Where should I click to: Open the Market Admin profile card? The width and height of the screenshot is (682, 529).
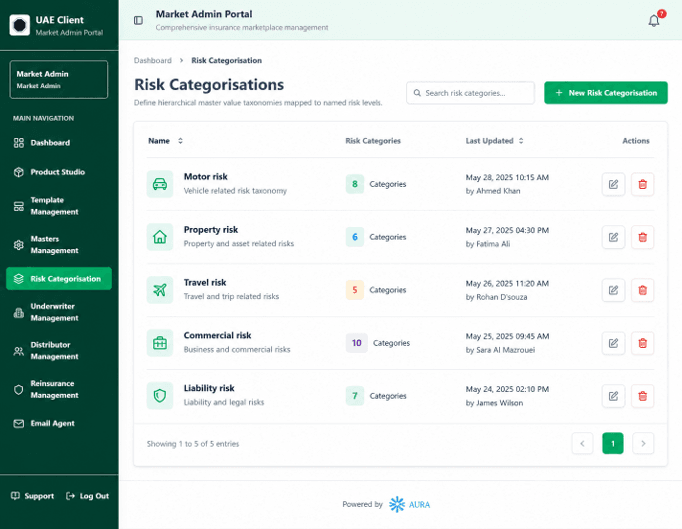coord(59,80)
